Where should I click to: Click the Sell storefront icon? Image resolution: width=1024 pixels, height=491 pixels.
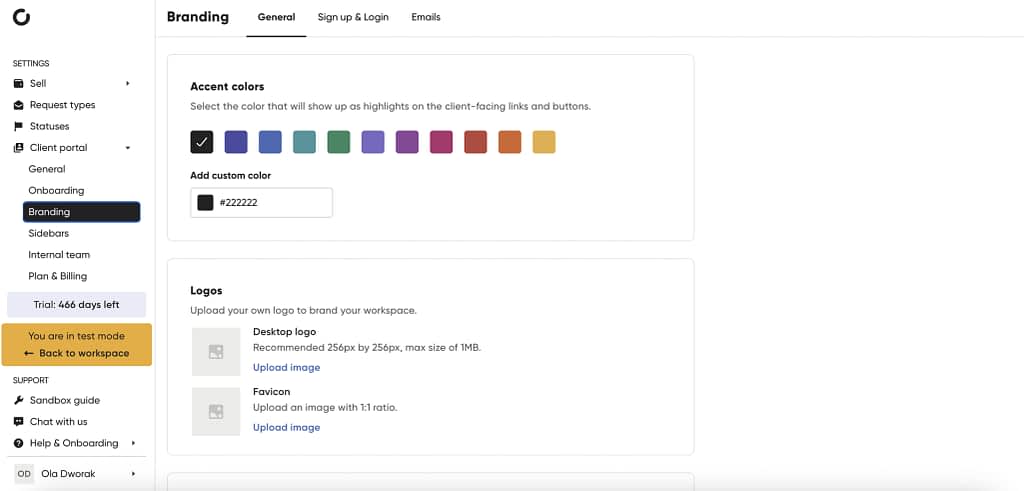point(18,84)
